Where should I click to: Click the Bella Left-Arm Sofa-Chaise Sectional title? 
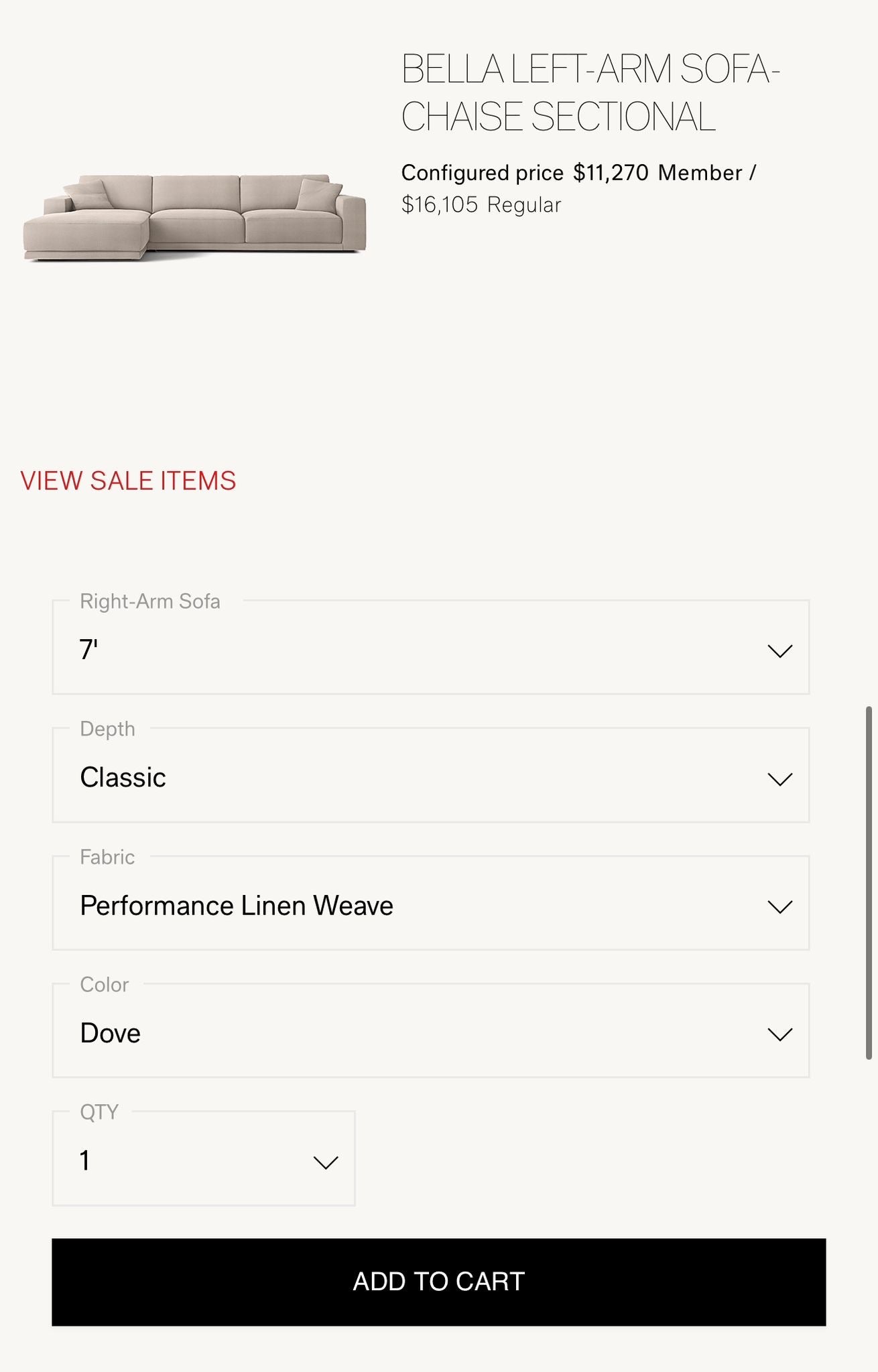point(590,92)
